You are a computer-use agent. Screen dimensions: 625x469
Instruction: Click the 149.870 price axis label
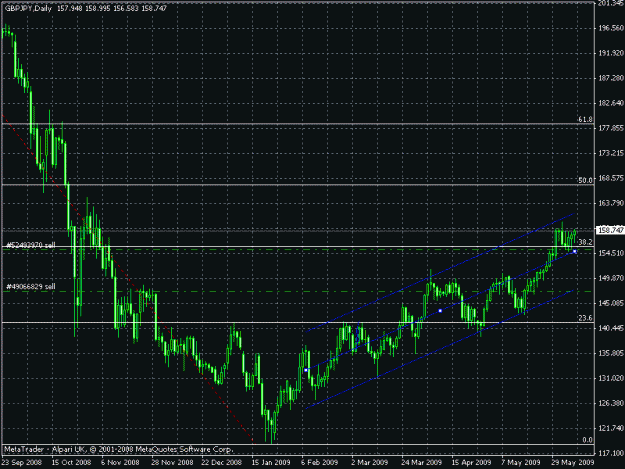[x=611, y=278]
